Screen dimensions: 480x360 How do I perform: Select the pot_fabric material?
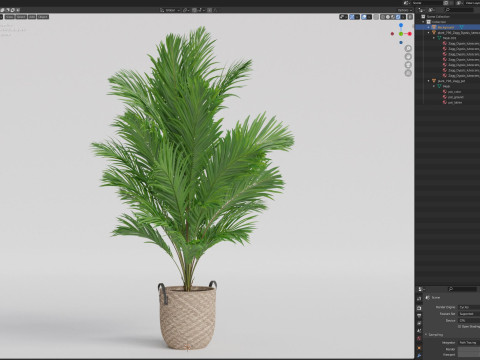455,102
